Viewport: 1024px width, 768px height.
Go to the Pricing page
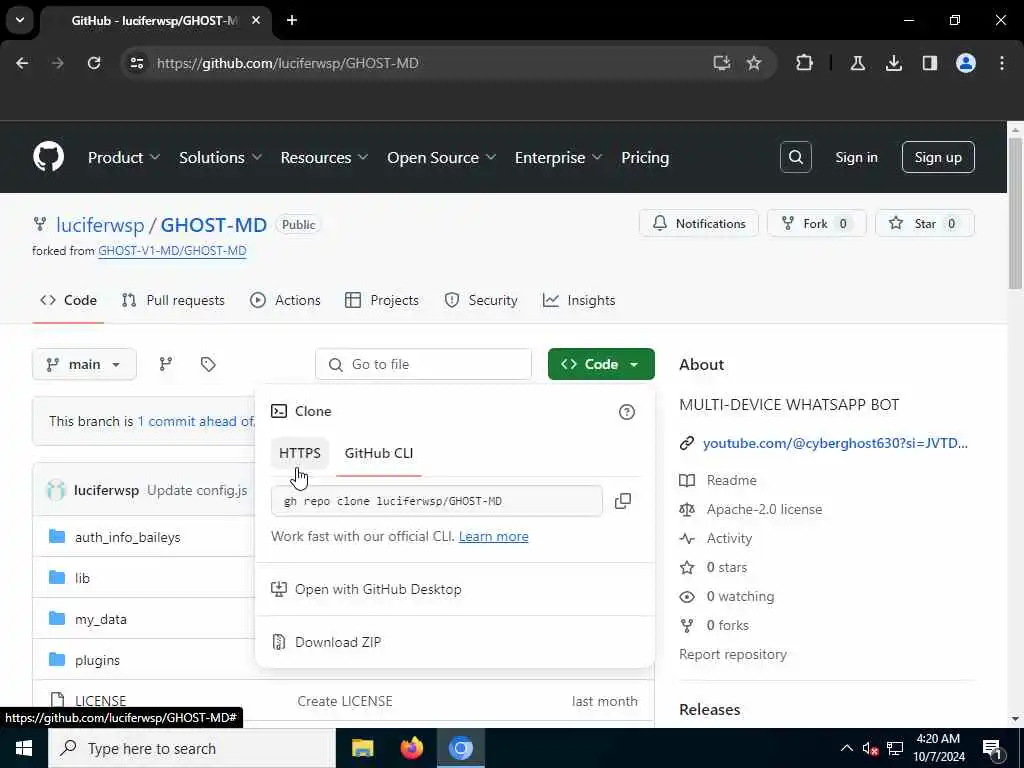645,157
